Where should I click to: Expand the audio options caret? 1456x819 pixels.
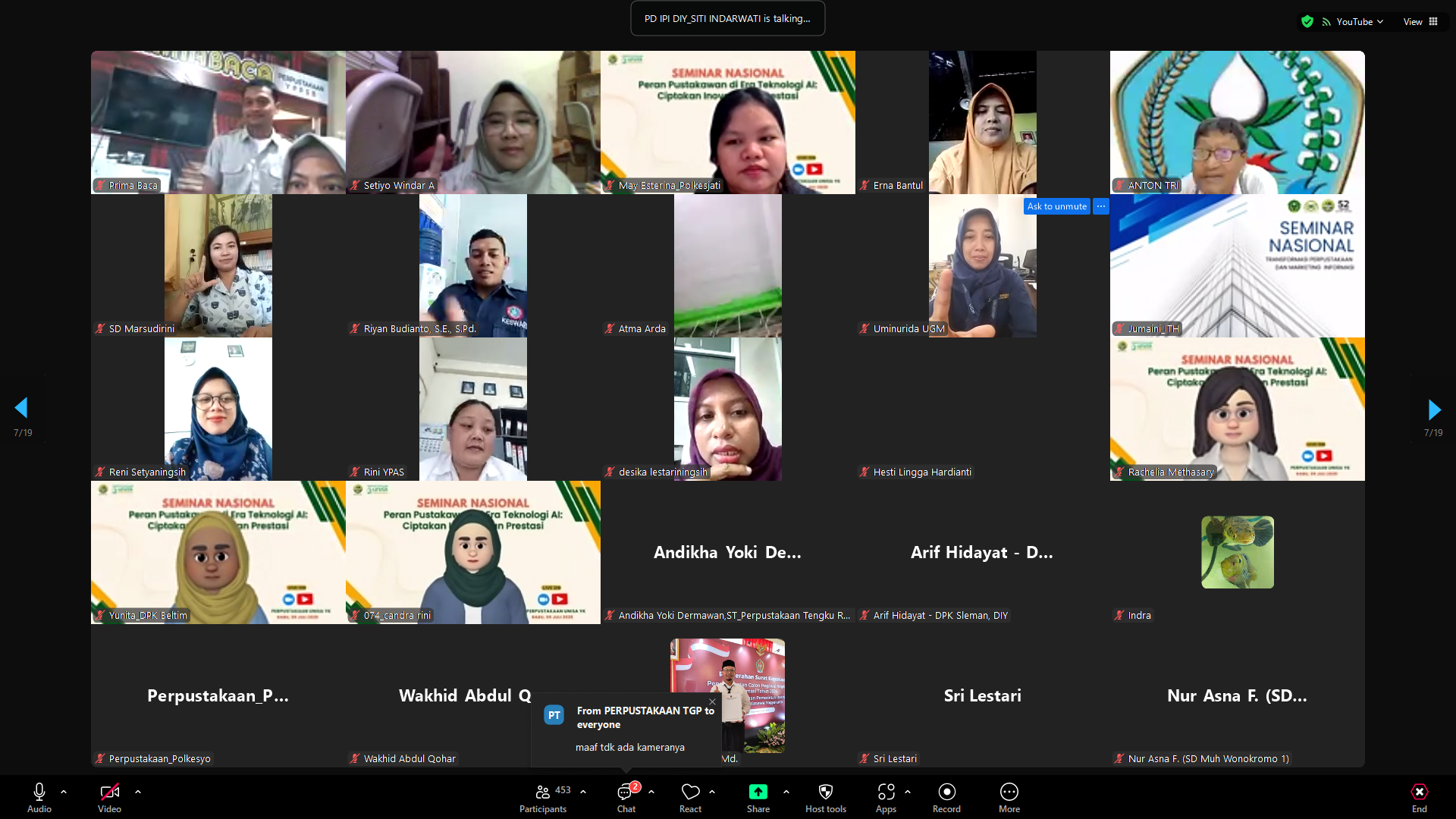[64, 792]
